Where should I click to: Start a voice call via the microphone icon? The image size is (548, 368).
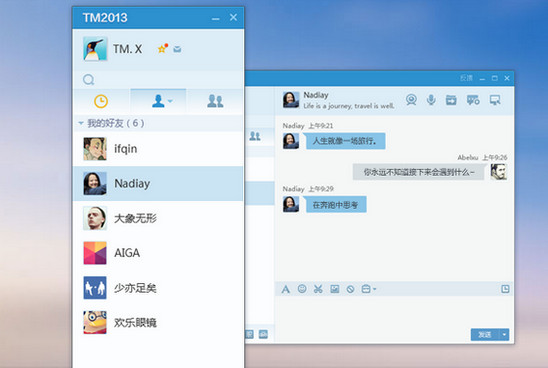coord(431,100)
